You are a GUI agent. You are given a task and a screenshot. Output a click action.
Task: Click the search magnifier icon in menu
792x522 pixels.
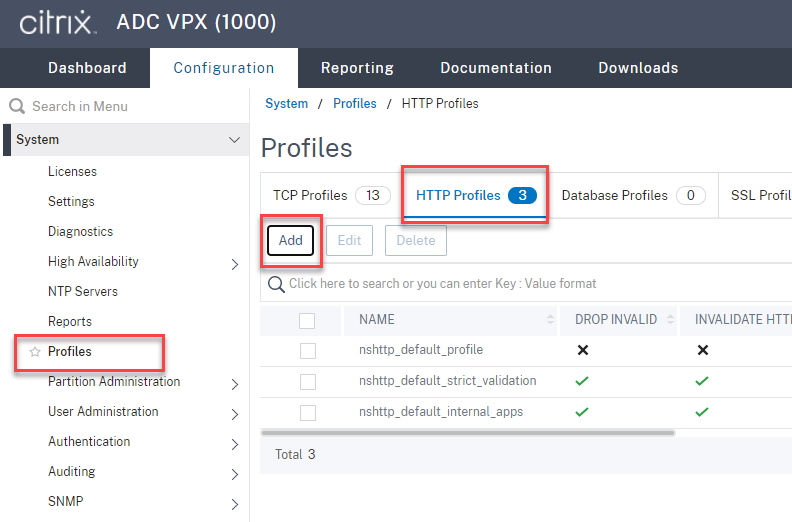[x=17, y=106]
